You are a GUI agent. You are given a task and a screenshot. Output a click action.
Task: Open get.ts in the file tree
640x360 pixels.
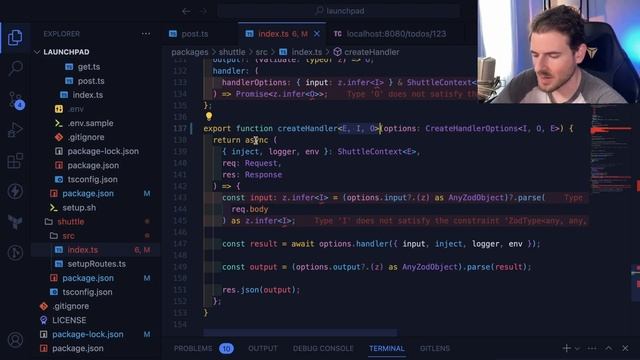click(x=89, y=67)
